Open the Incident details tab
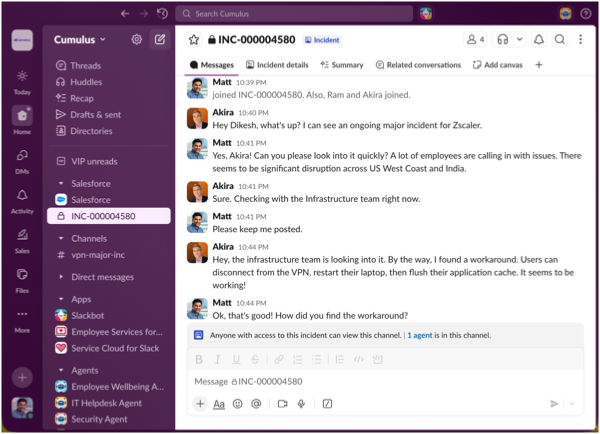The height and width of the screenshot is (434, 600). coord(277,65)
